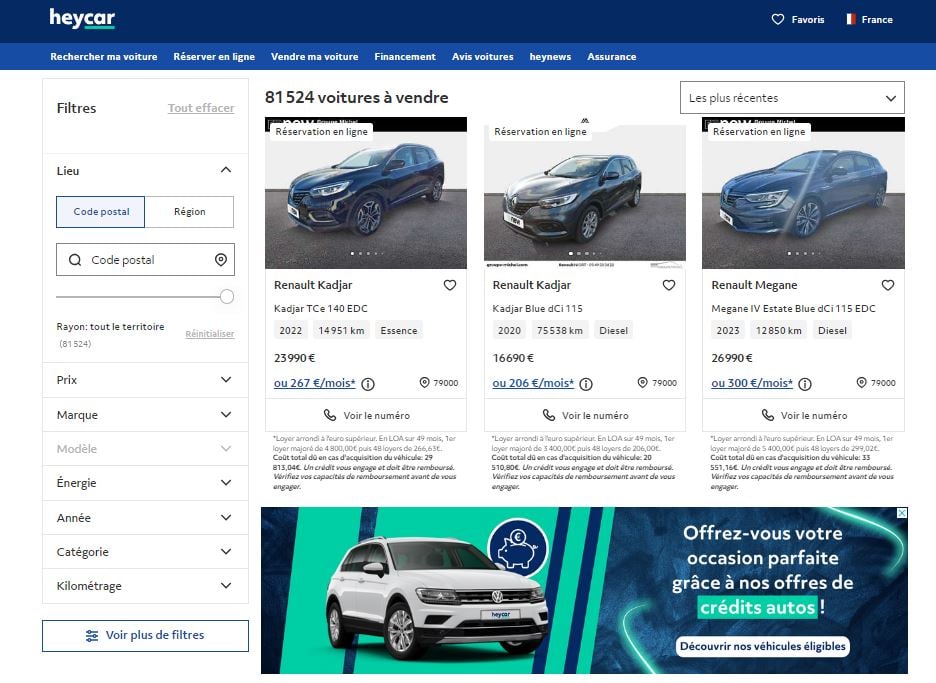Click ou 300 €/mois link
The height and width of the screenshot is (683, 936).
752,383
